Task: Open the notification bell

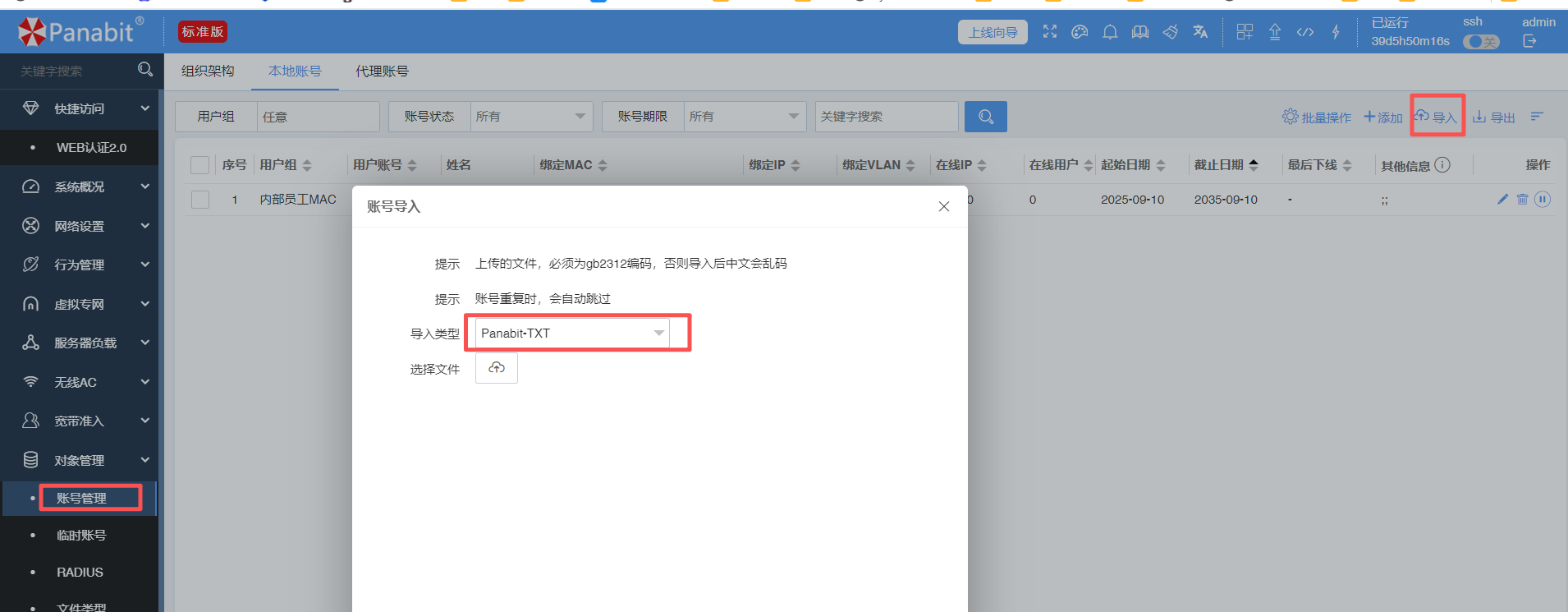Action: (1110, 32)
